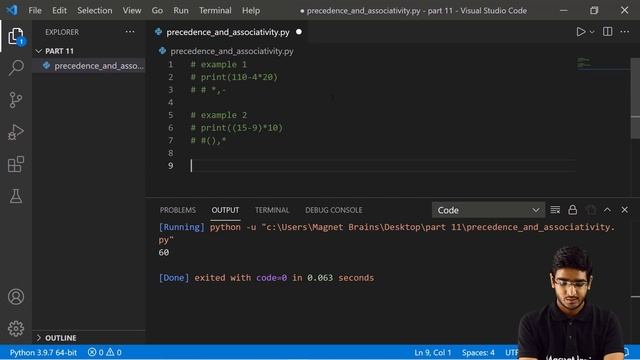The width and height of the screenshot is (640, 360).
Task: Open the Help menu
Action: pos(251,11)
